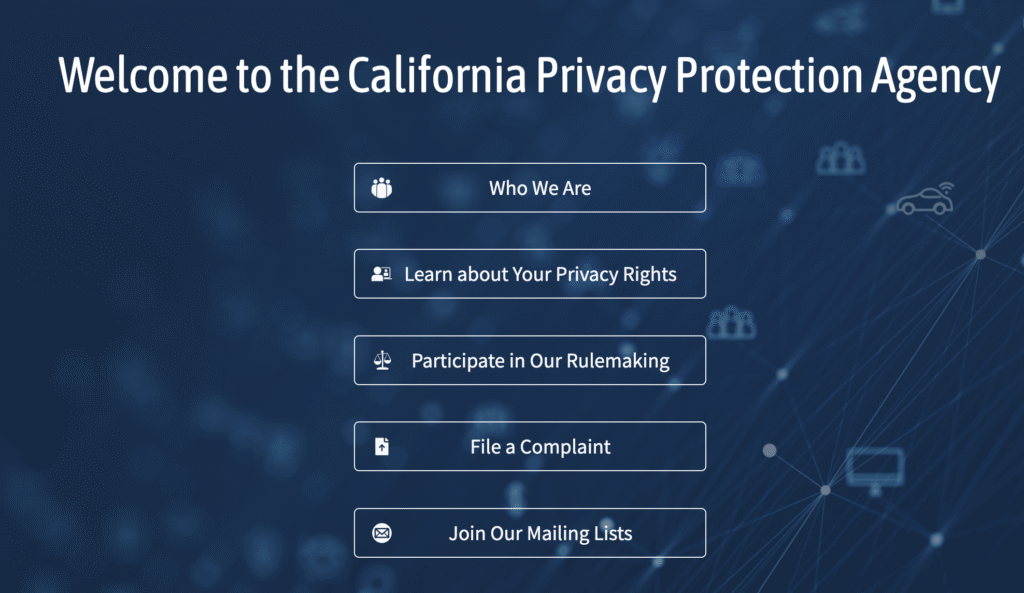Viewport: 1024px width, 593px height.
Task: Click the Welcome heading text
Action: click(x=530, y=75)
